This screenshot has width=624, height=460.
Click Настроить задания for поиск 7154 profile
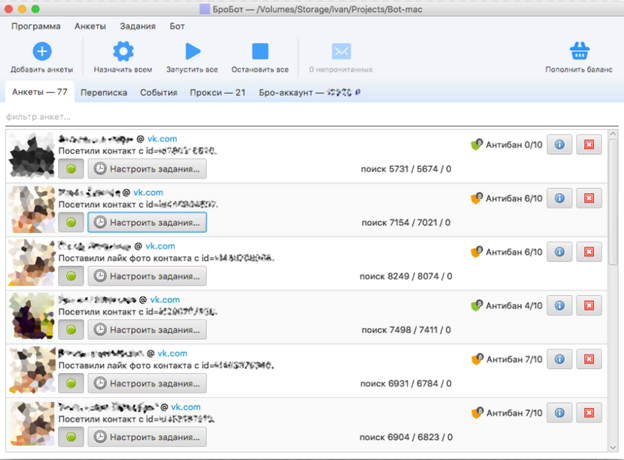point(147,222)
